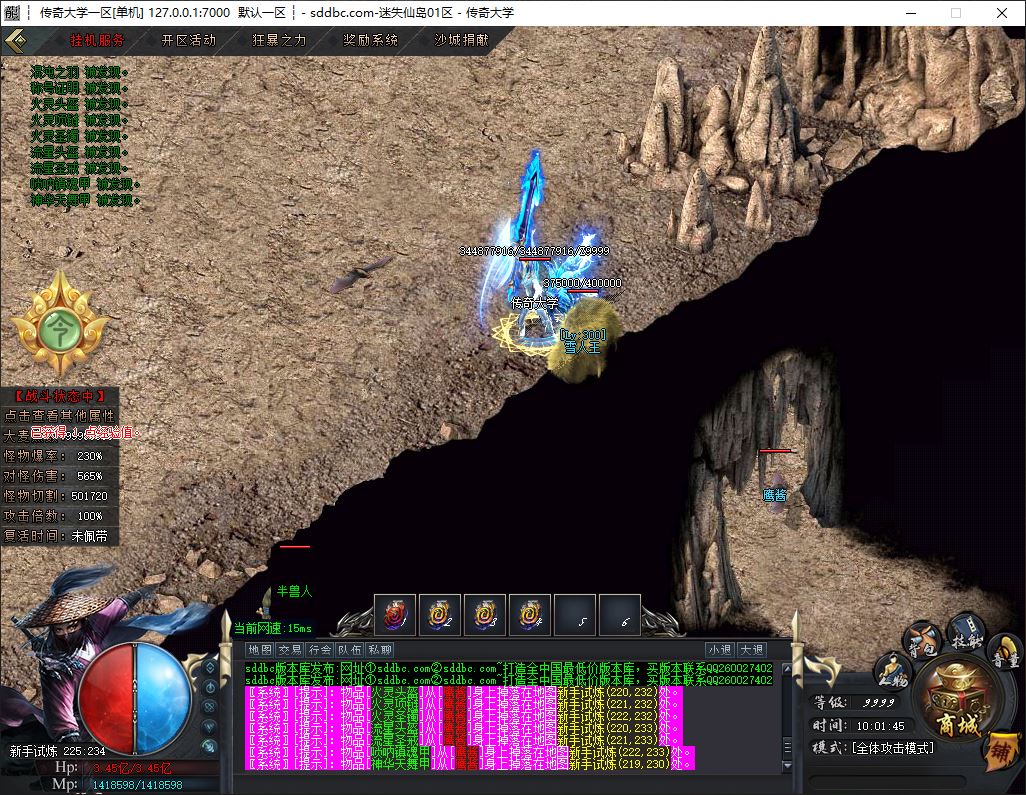
Task: Click the 半兽人 monster label
Action: coord(294,592)
